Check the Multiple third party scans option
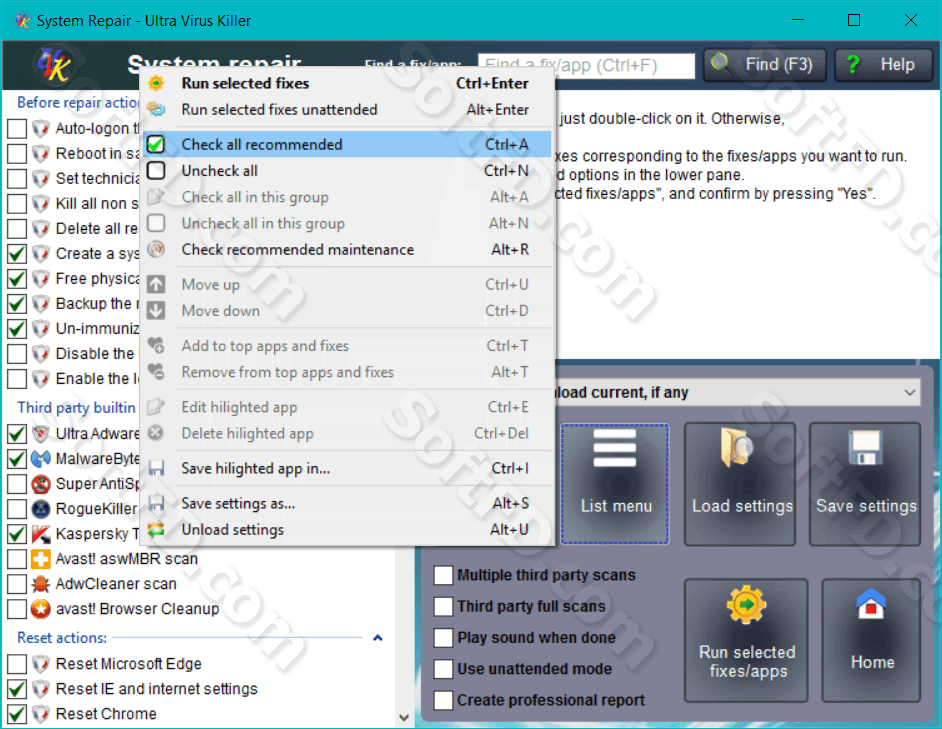The height and width of the screenshot is (729, 942). point(443,575)
